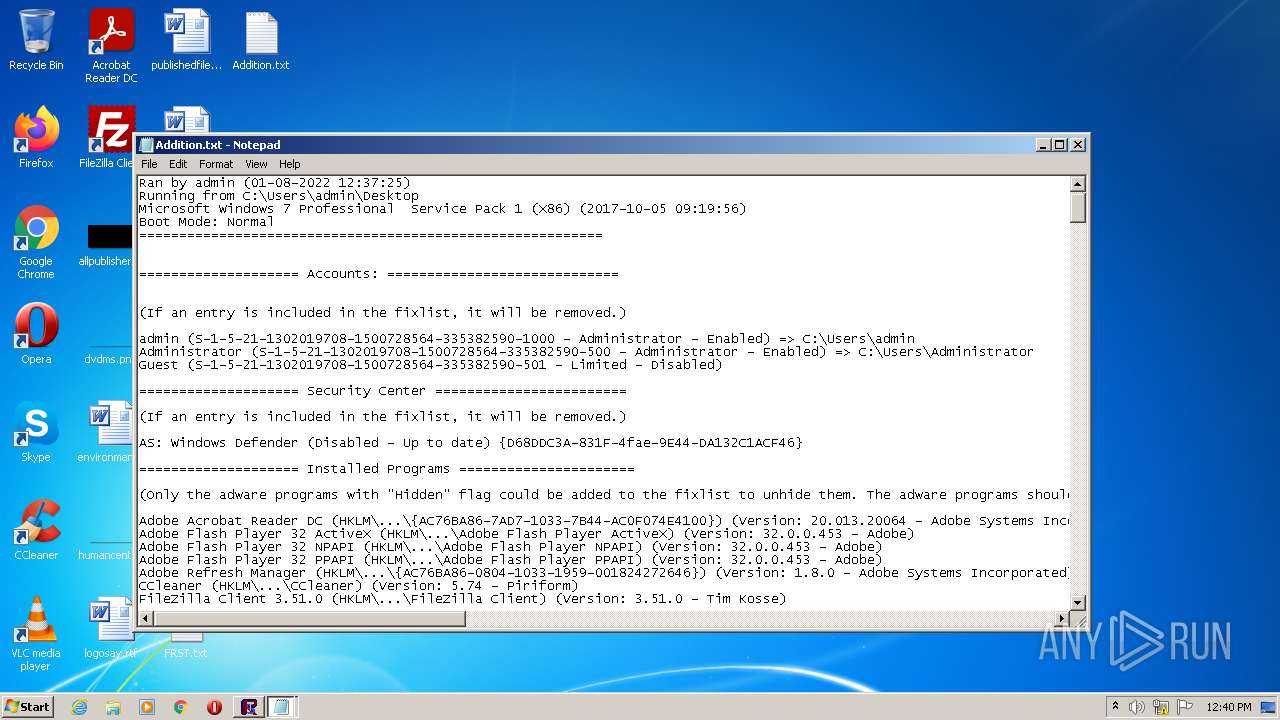Click the horizontal scrollbar thumb in Notepad
This screenshot has height=720, width=1280.
[x=310, y=618]
